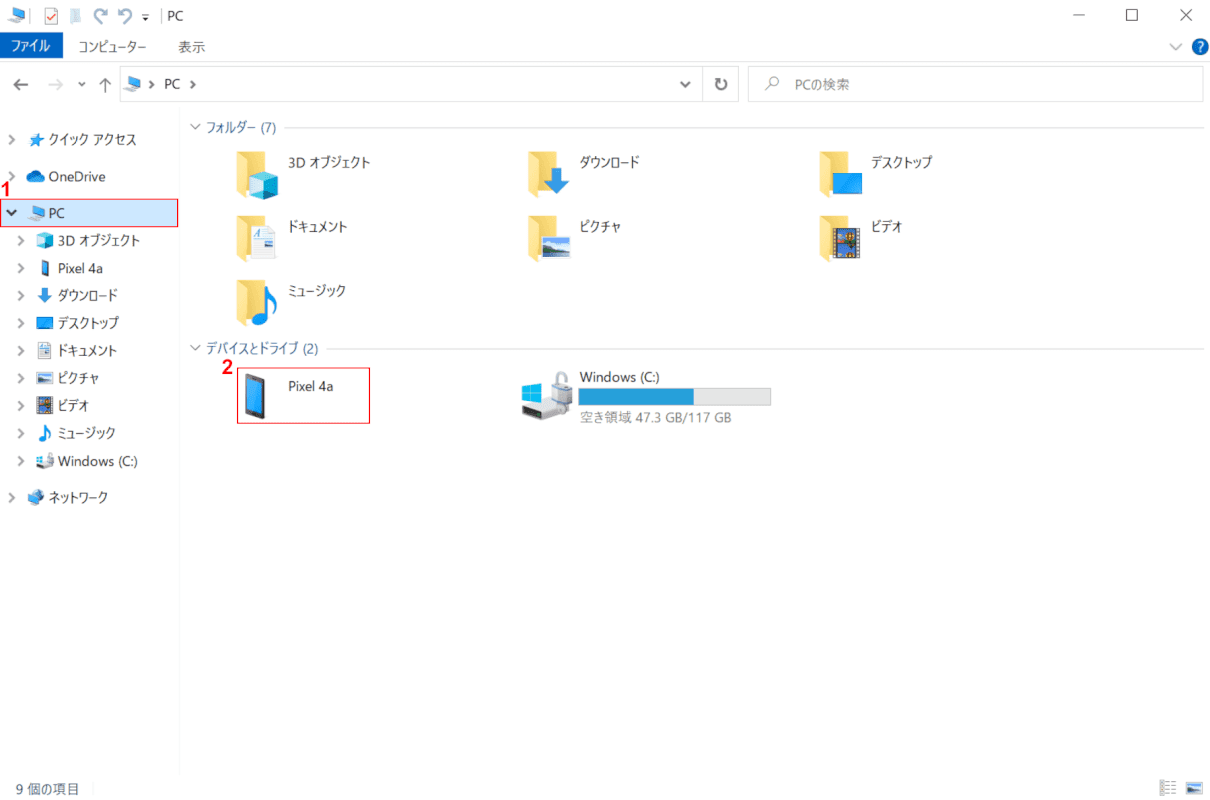Expand Windows (C:) node in the tree
This screenshot has width=1210, height=800.
click(x=21, y=461)
